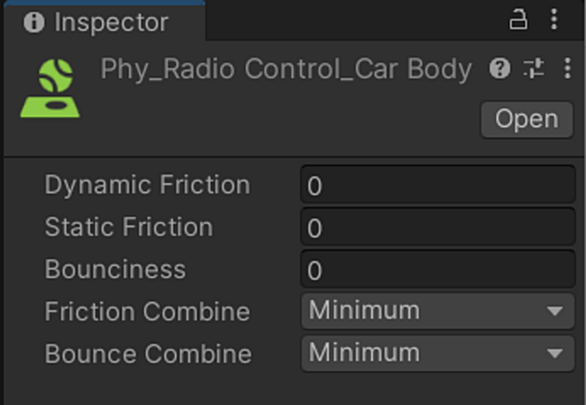
Task: Click the Friction Combine label
Action: (147, 311)
